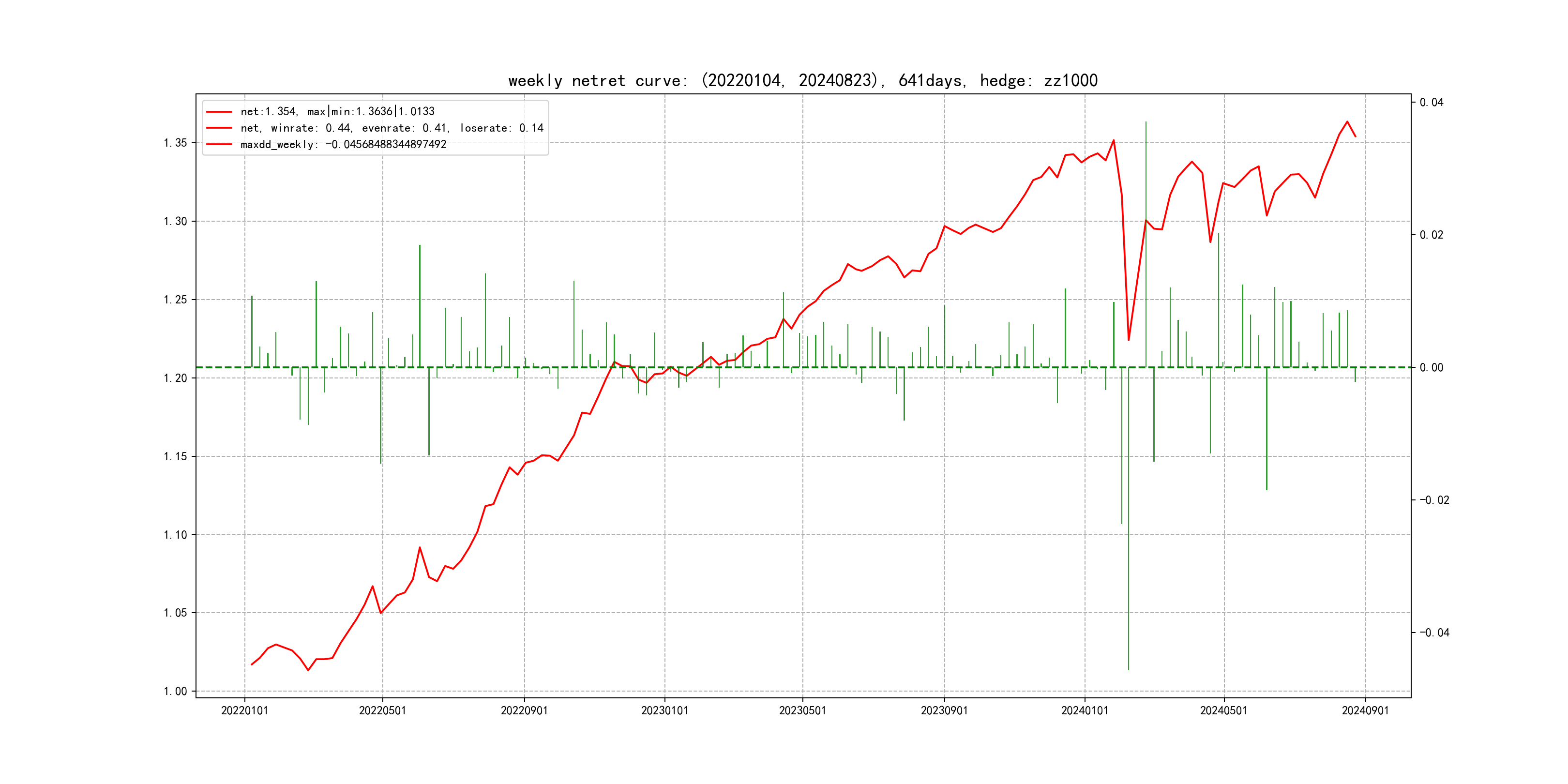This screenshot has width=1568, height=784.
Task: Click legend entry 'net:1.354, max|min'
Action: pos(337,111)
